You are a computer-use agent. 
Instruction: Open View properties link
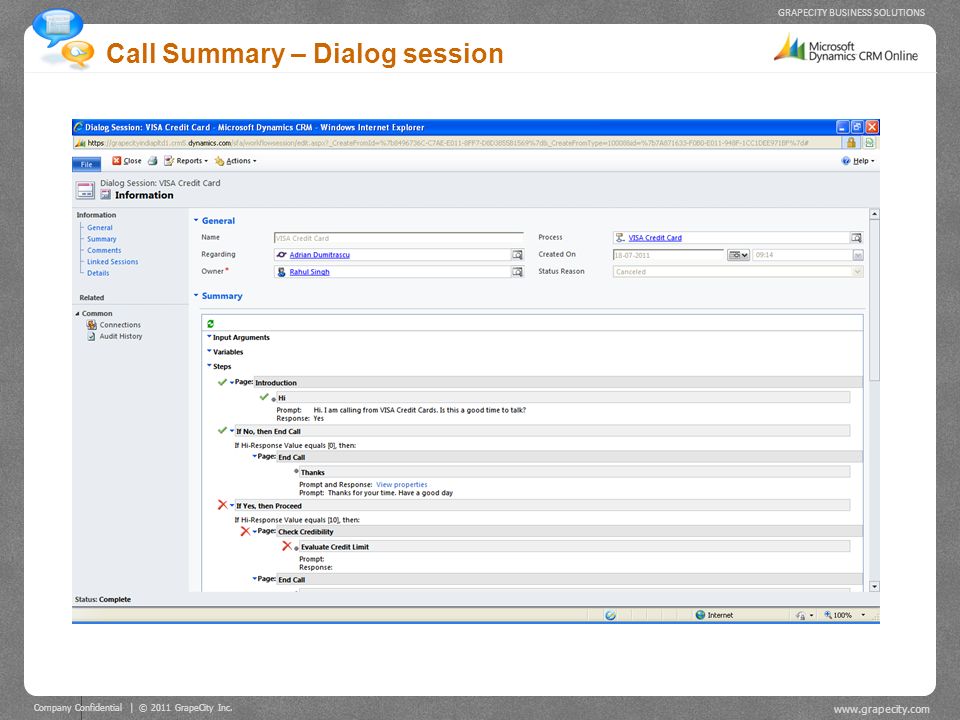402,485
